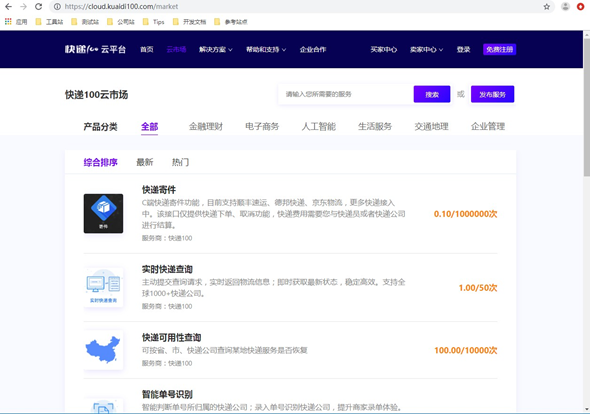Click the page vertical scrollbar thumb
Viewport: 590px width, 414px height.
tap(587, 107)
